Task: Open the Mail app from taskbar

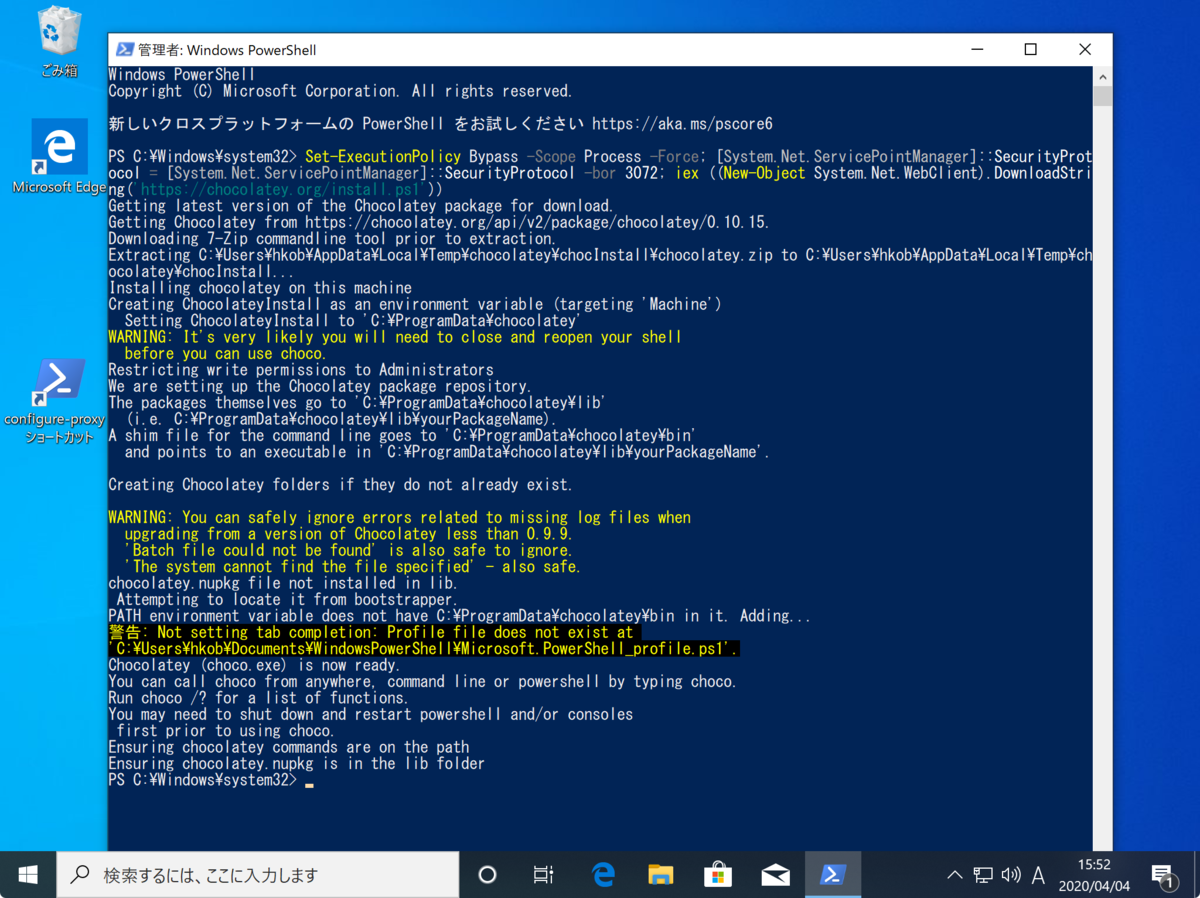Action: coord(775,875)
